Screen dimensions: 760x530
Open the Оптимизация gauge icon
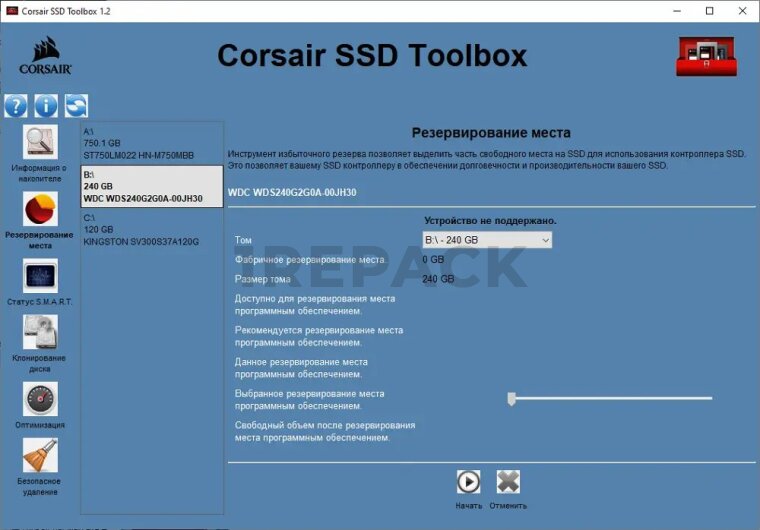pos(40,398)
